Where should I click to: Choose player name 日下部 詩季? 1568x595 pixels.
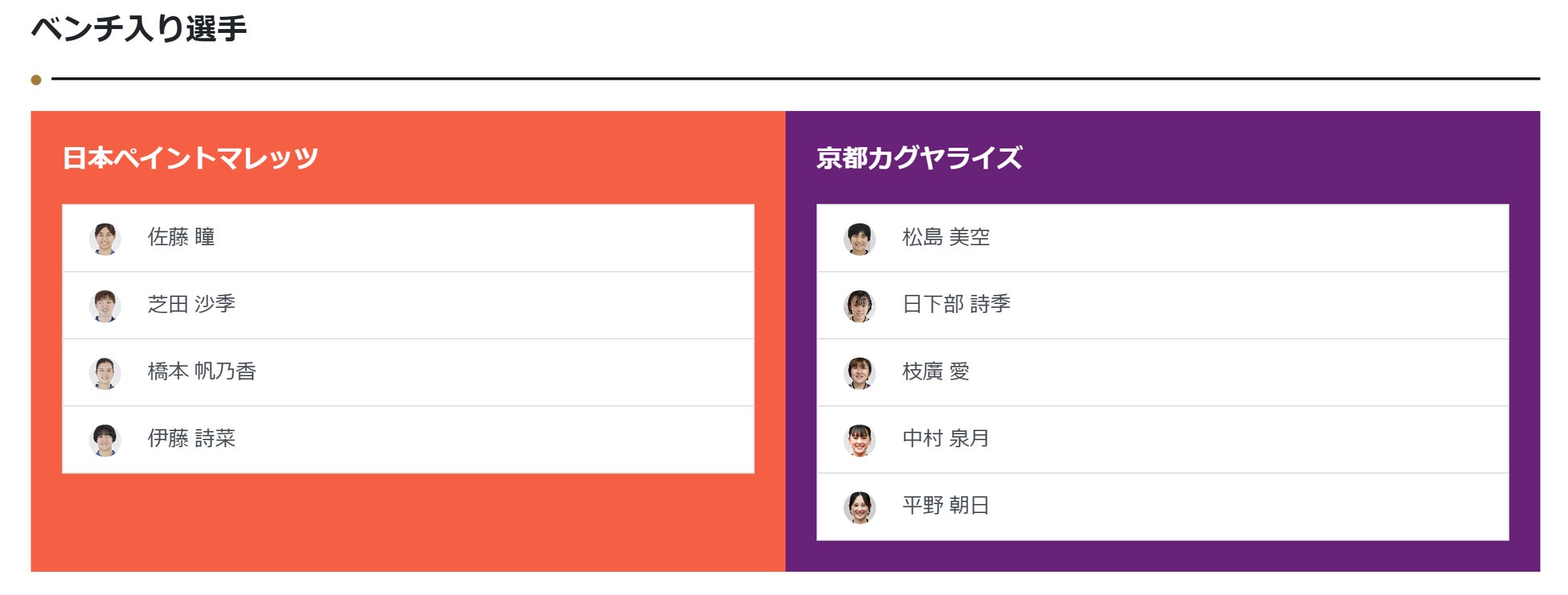[956, 304]
